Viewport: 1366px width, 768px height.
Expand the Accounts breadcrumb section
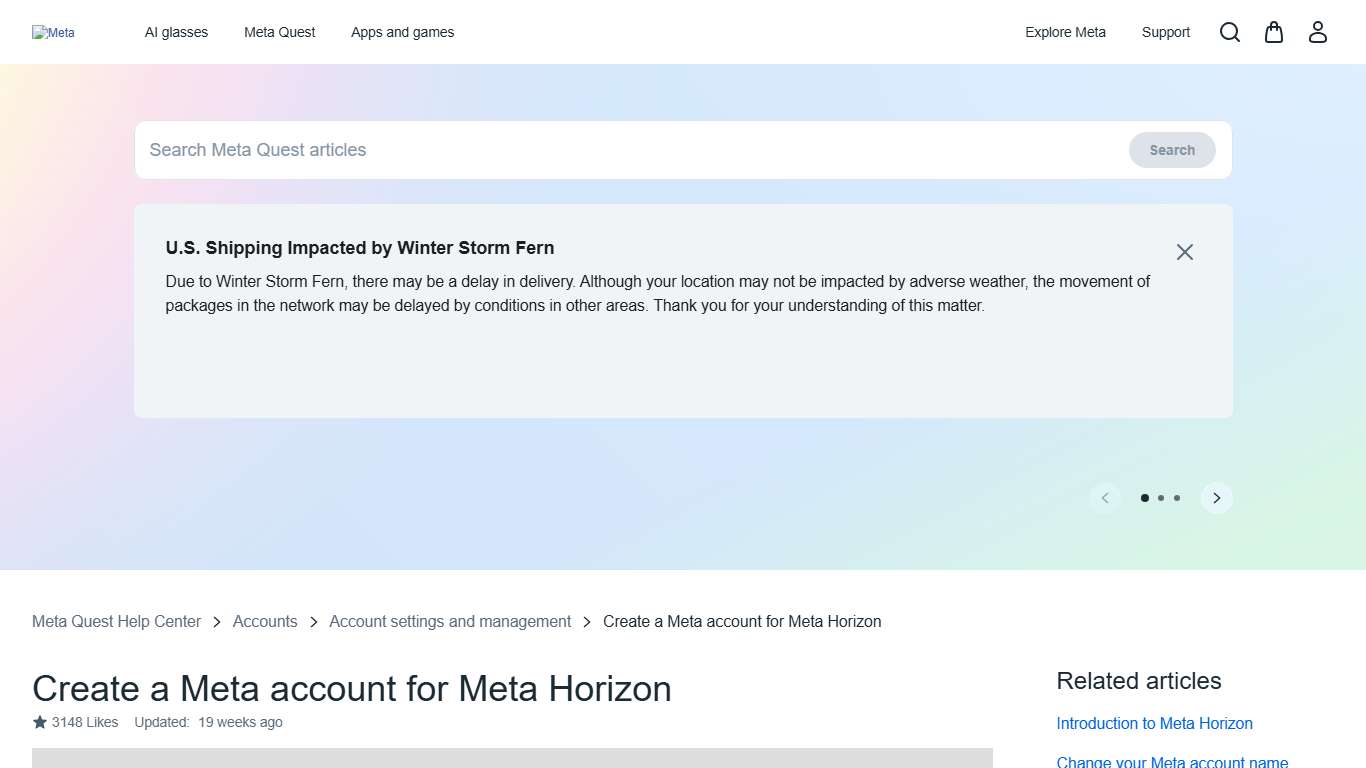tap(264, 621)
